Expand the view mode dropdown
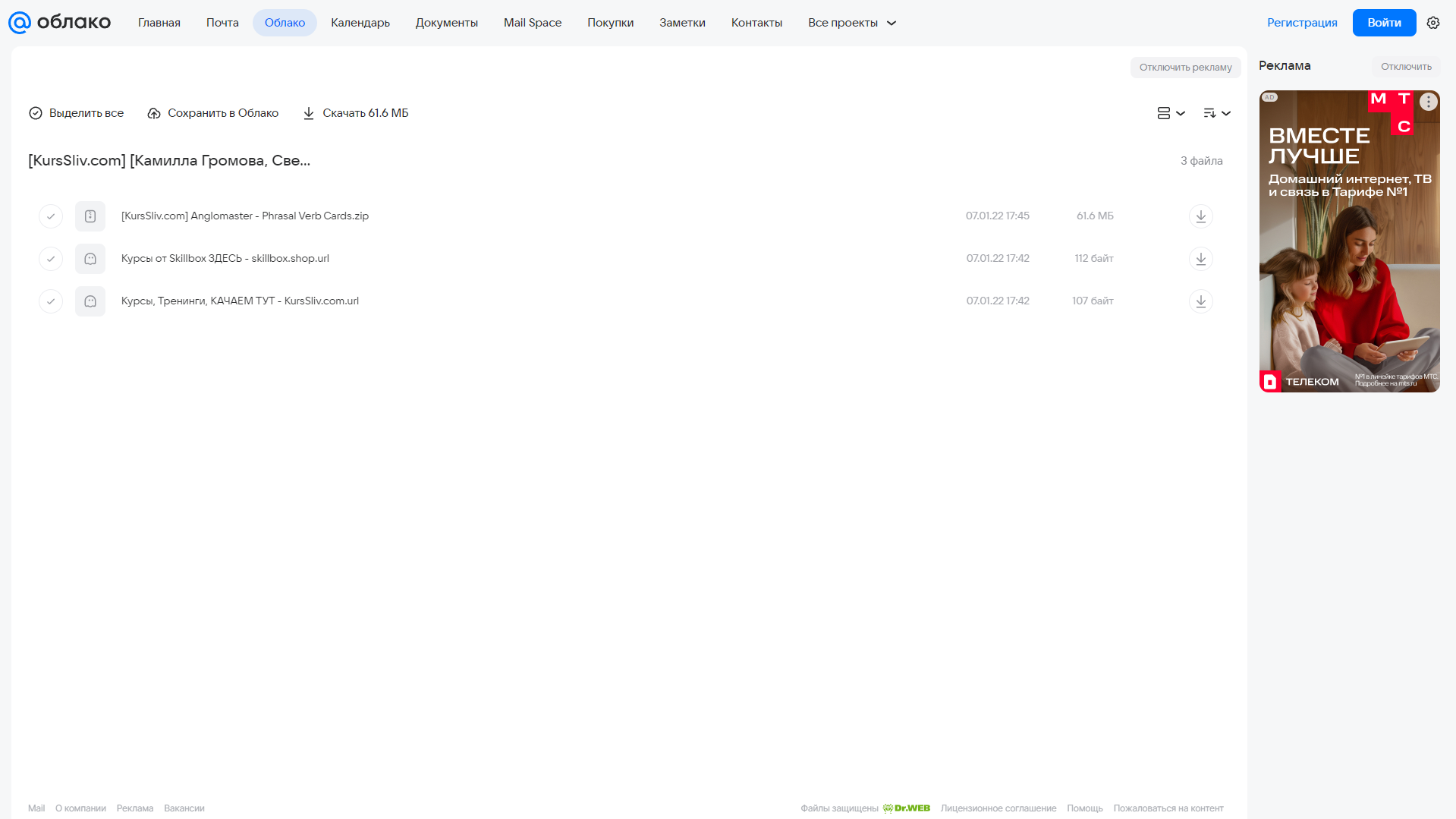This screenshot has height=819, width=1456. [x=1171, y=113]
